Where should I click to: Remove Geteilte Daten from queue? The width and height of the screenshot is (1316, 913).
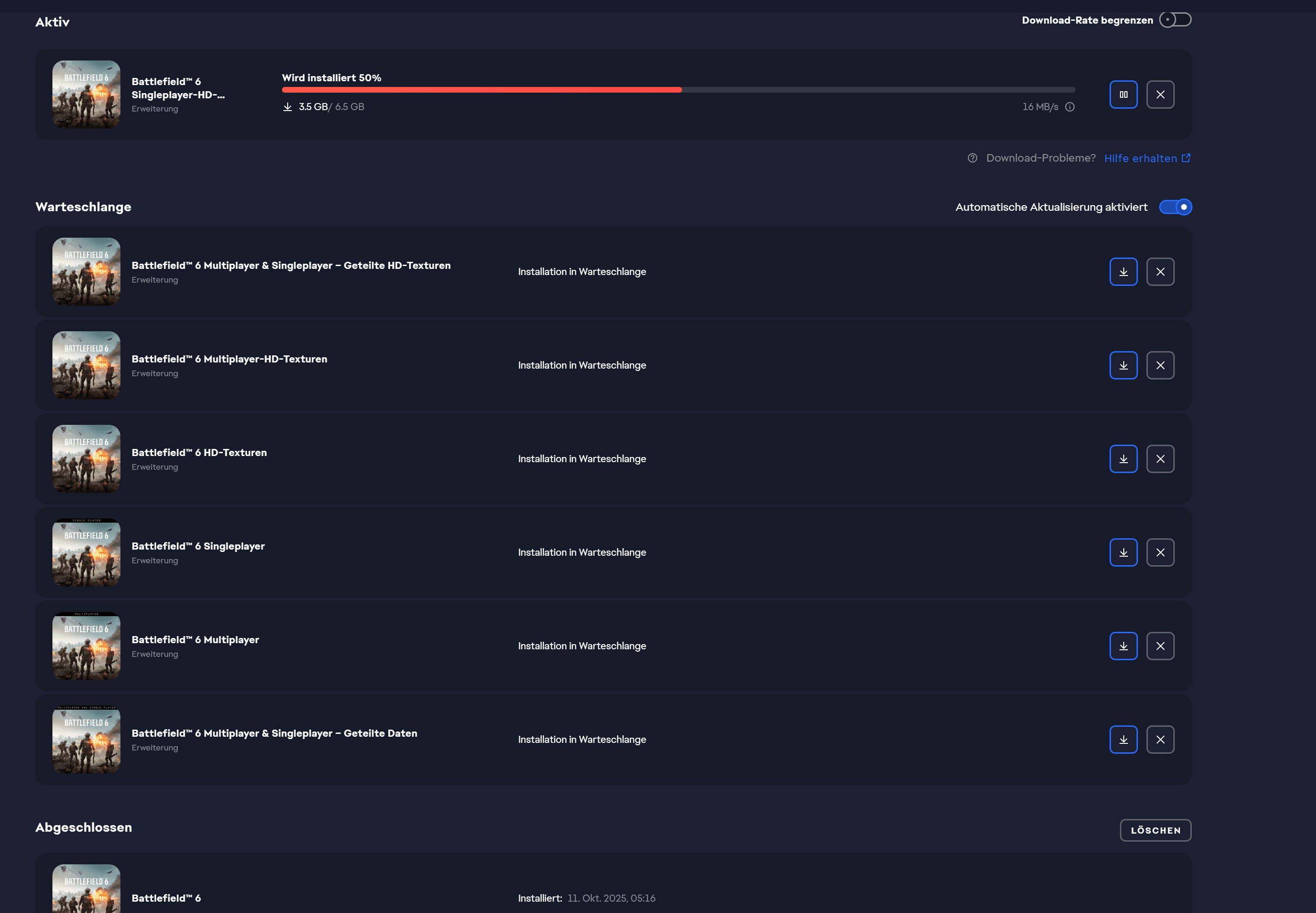[1160, 740]
